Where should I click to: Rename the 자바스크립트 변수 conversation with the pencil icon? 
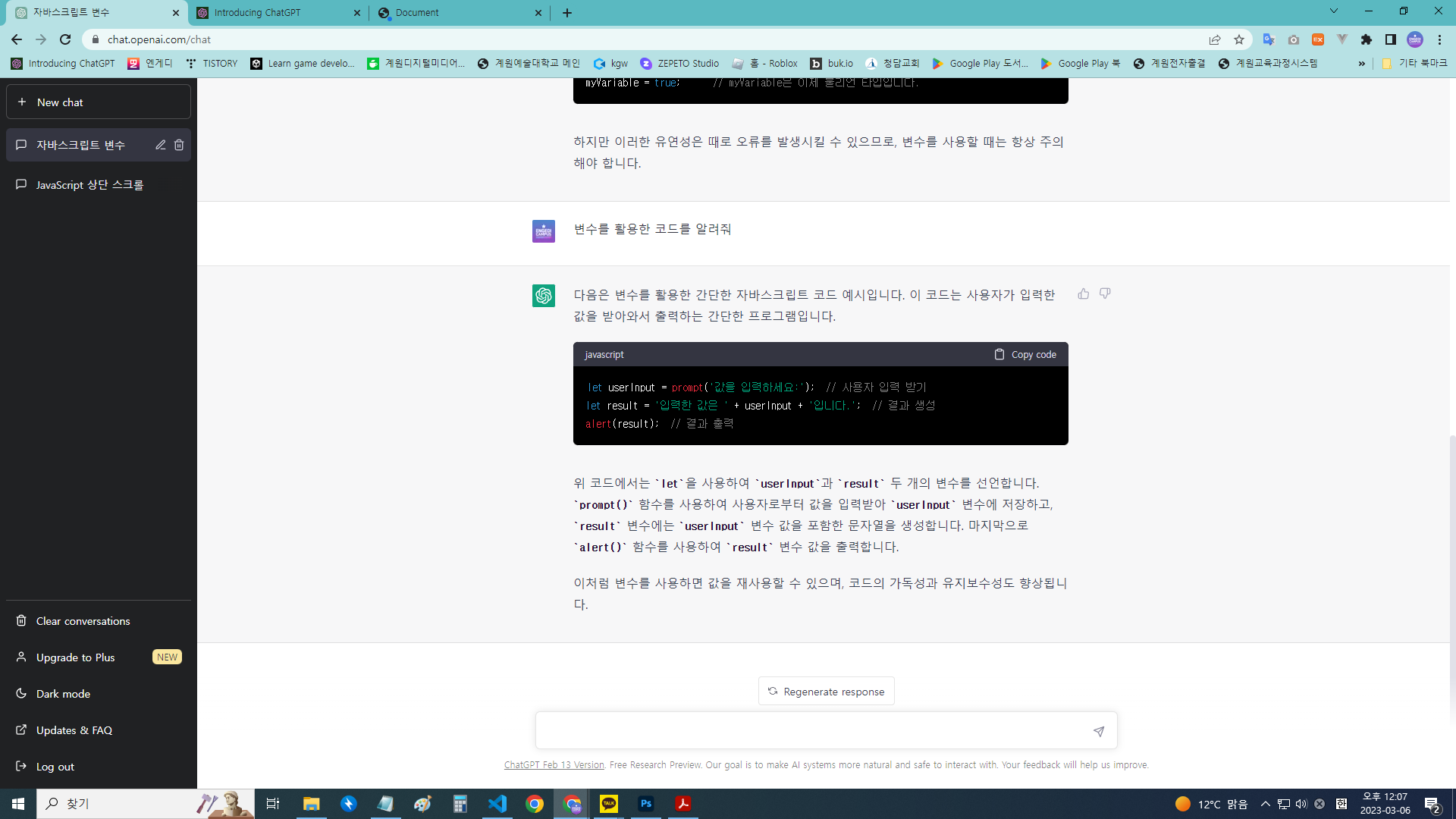click(160, 145)
